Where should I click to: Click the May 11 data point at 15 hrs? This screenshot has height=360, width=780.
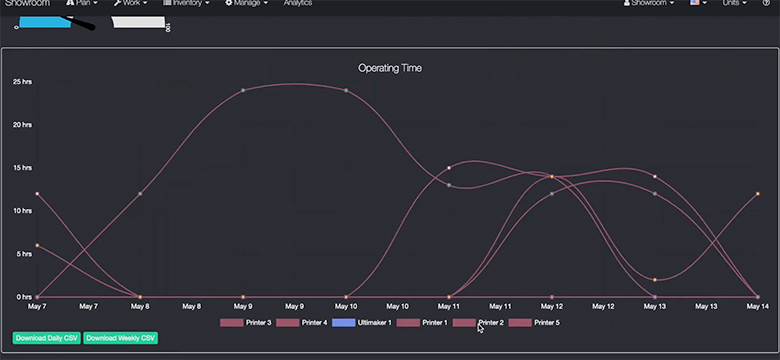449,168
